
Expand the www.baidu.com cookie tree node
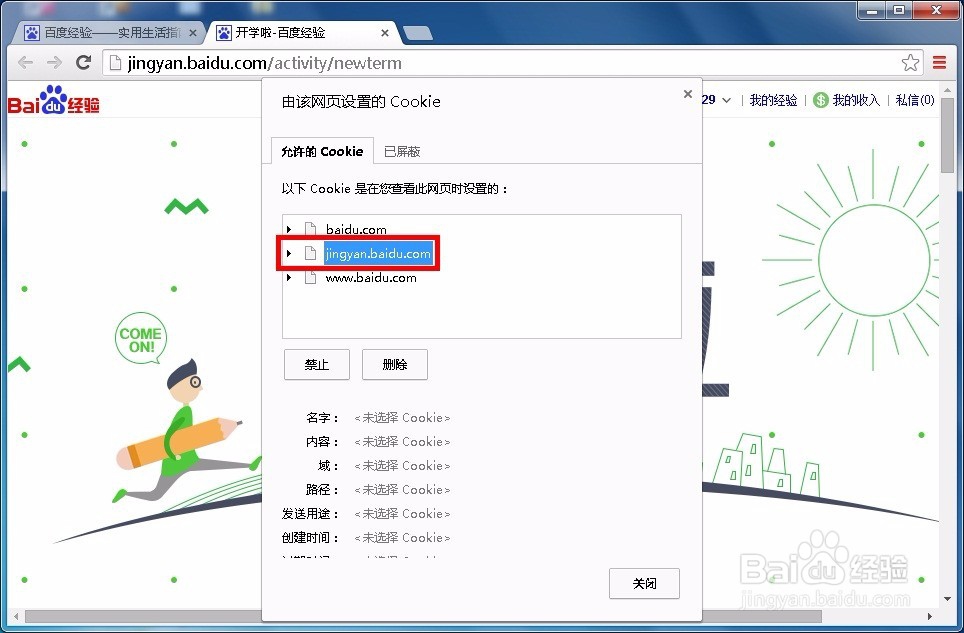click(x=289, y=278)
